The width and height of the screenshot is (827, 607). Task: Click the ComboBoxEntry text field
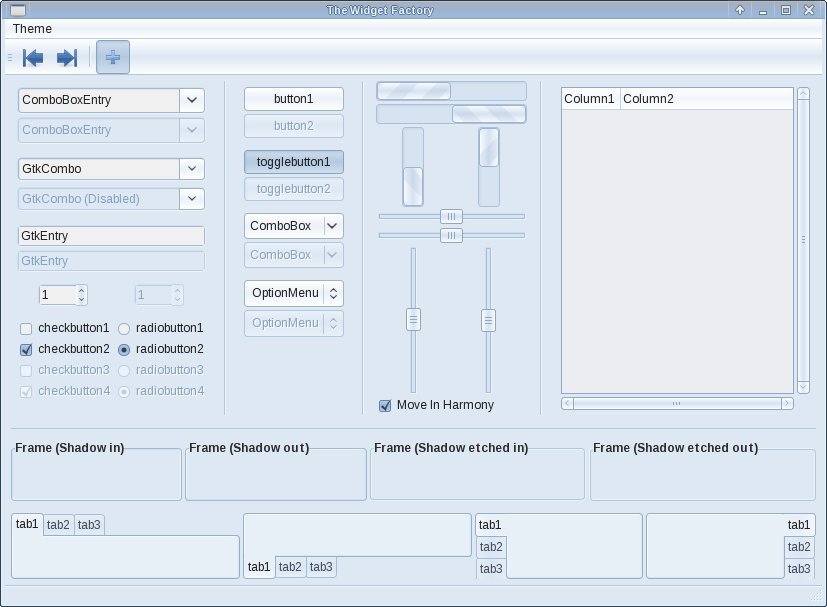99,100
